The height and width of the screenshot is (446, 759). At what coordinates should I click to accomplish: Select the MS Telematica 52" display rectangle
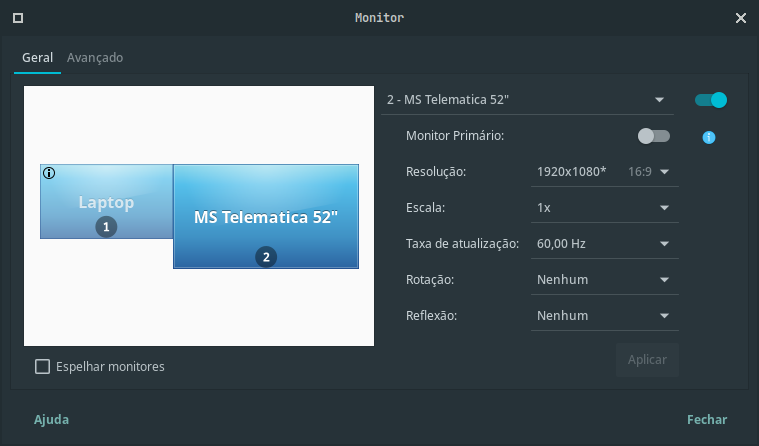point(266,216)
